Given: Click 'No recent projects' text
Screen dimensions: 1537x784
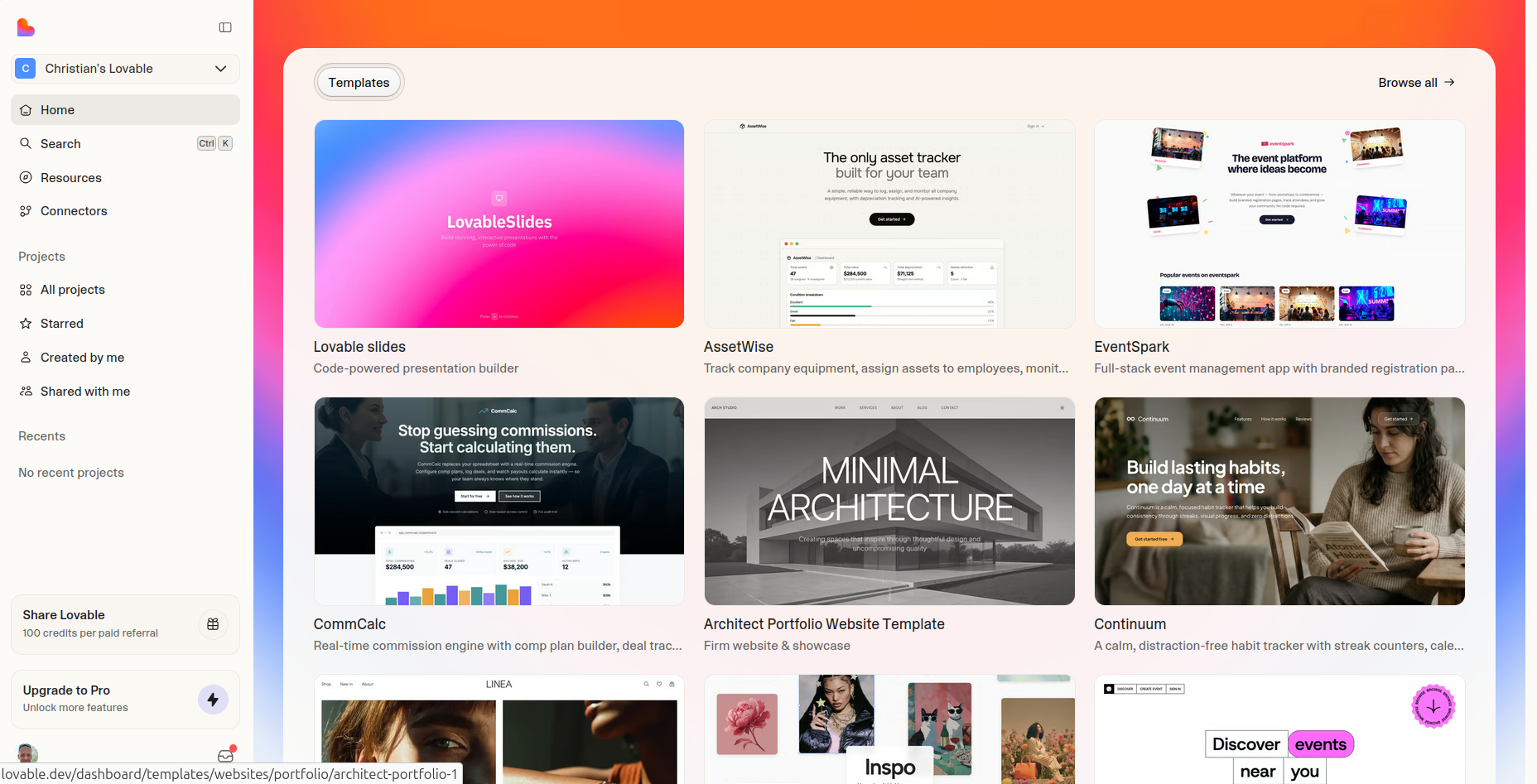Looking at the screenshot, I should (x=71, y=473).
